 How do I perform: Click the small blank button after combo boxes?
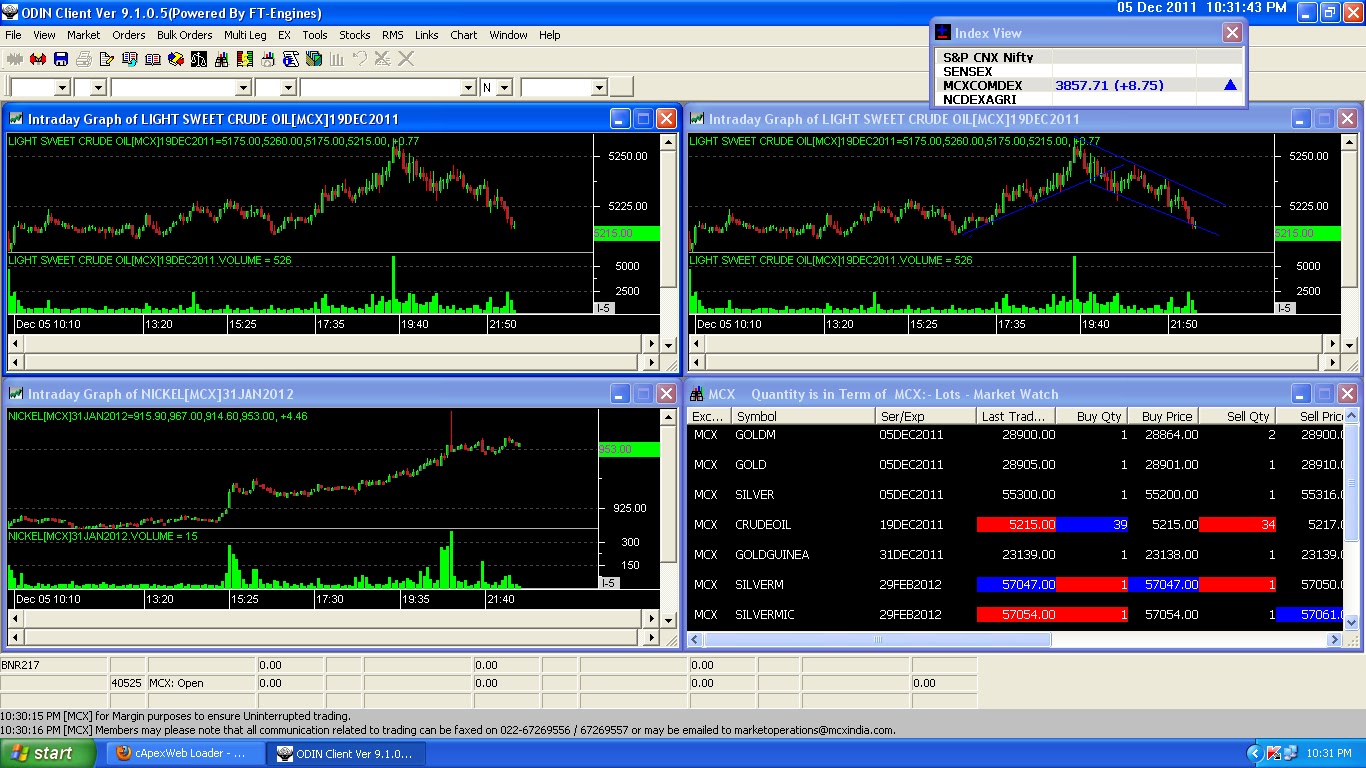coord(622,87)
